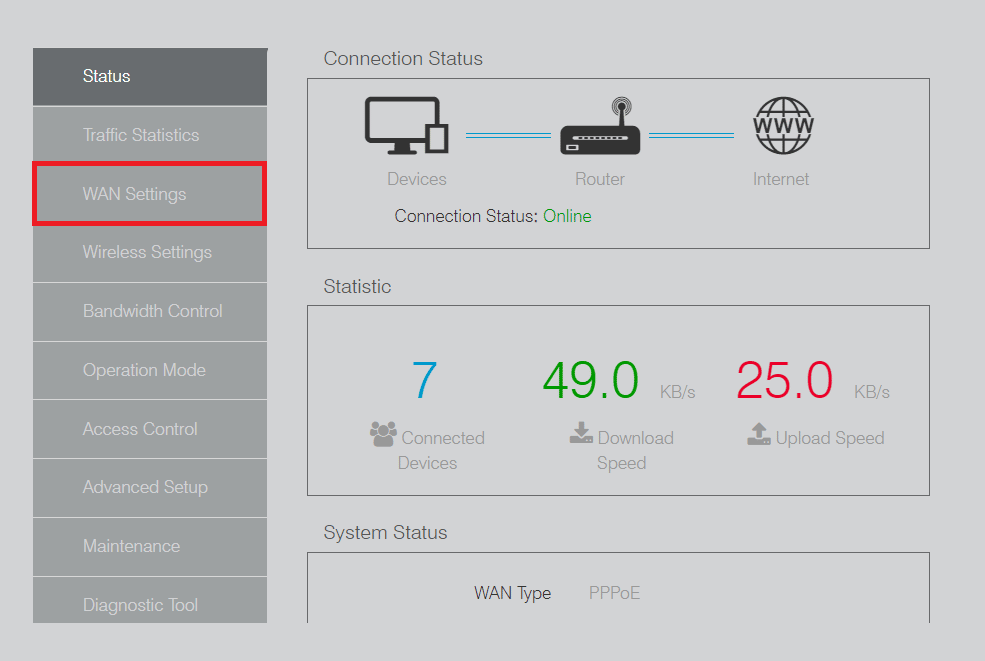The height and width of the screenshot is (661, 985).
Task: Launch the Diagnostic Tool page
Action: coord(150,604)
